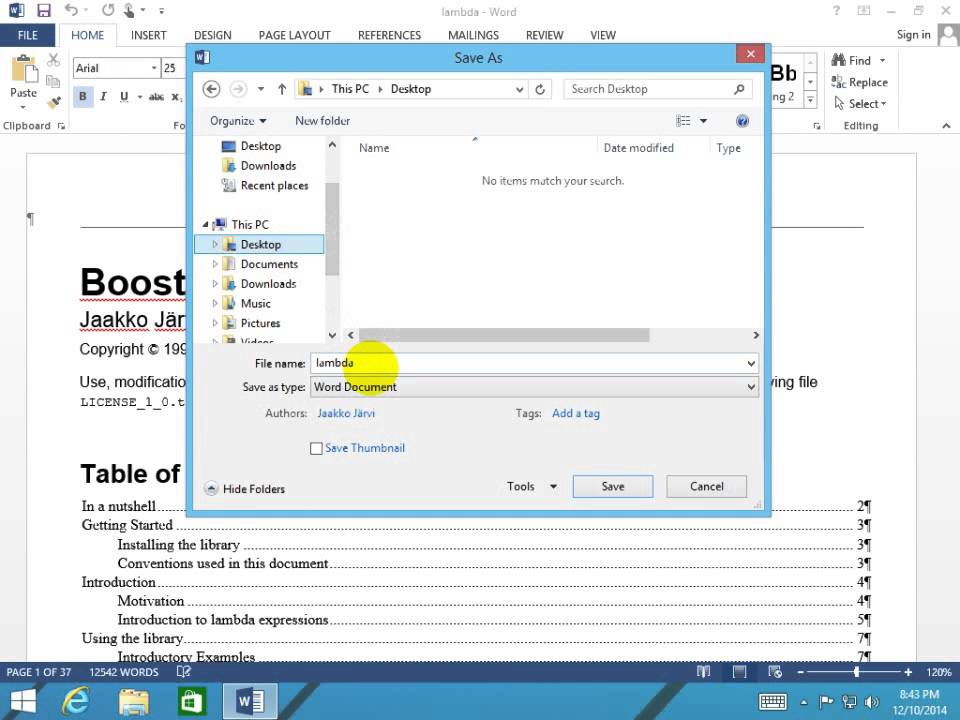Open the on-screen keyboard tray icon

[773, 702]
